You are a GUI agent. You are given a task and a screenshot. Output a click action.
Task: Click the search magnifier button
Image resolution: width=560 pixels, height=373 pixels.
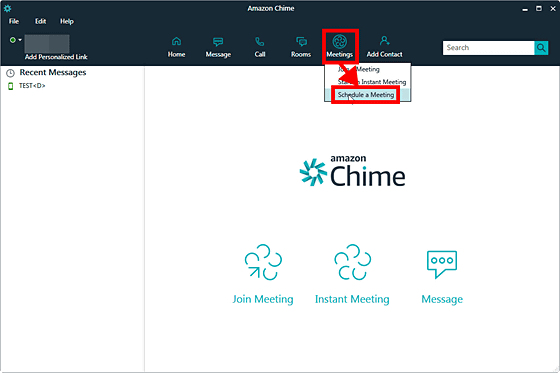click(x=541, y=48)
